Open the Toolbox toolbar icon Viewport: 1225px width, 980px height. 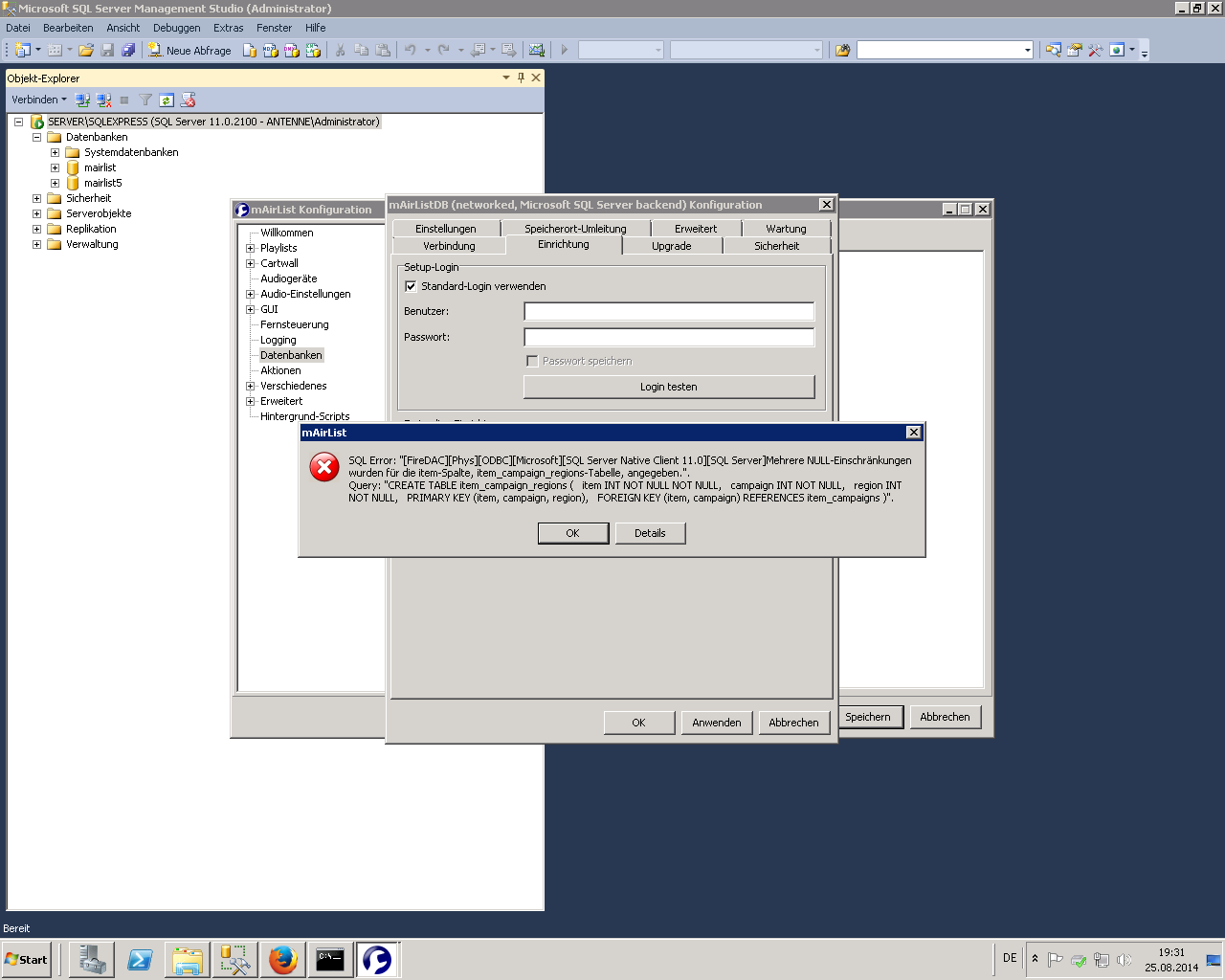pyautogui.click(x=1096, y=50)
